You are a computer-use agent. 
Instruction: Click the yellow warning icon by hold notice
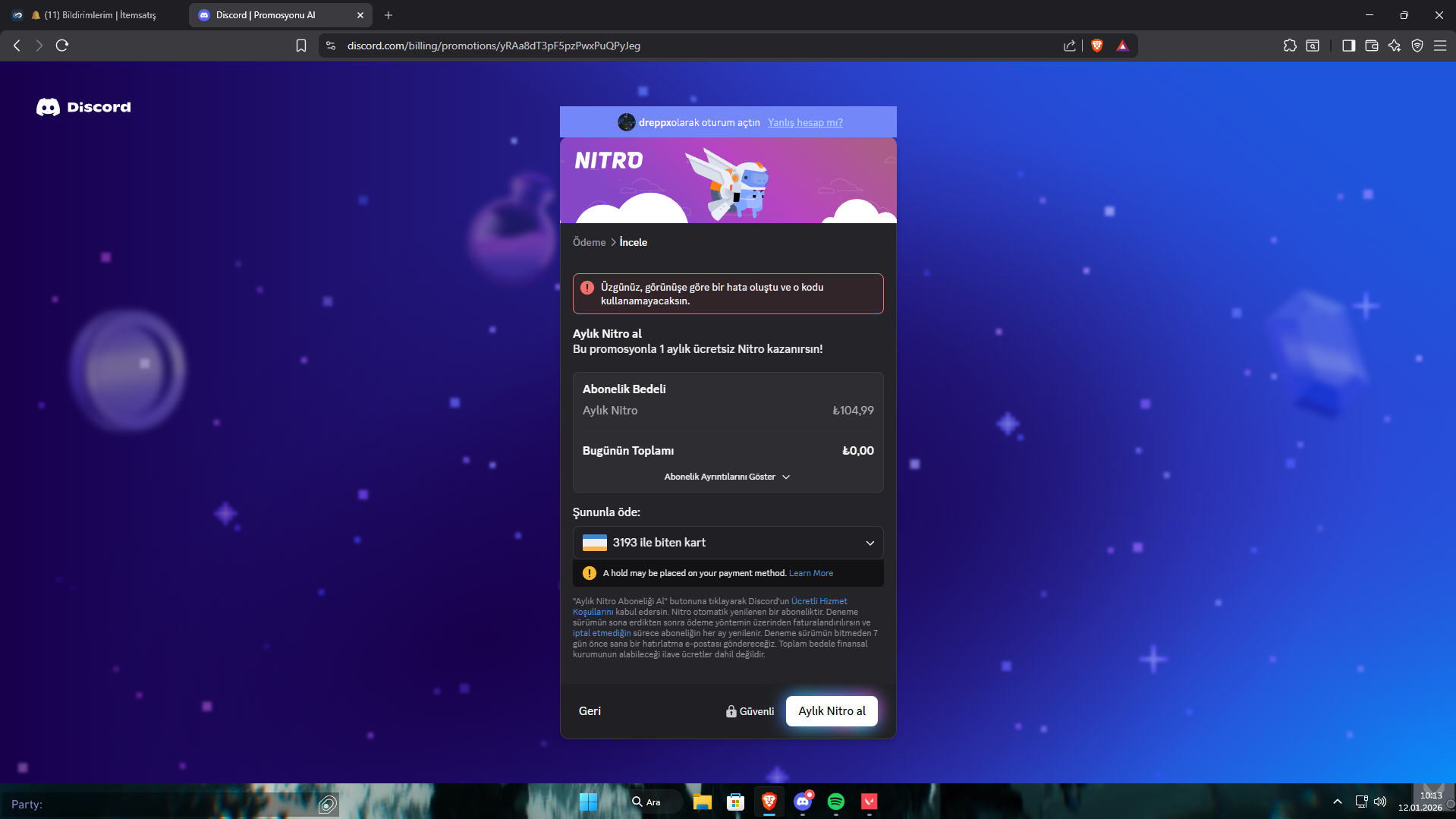pos(590,573)
